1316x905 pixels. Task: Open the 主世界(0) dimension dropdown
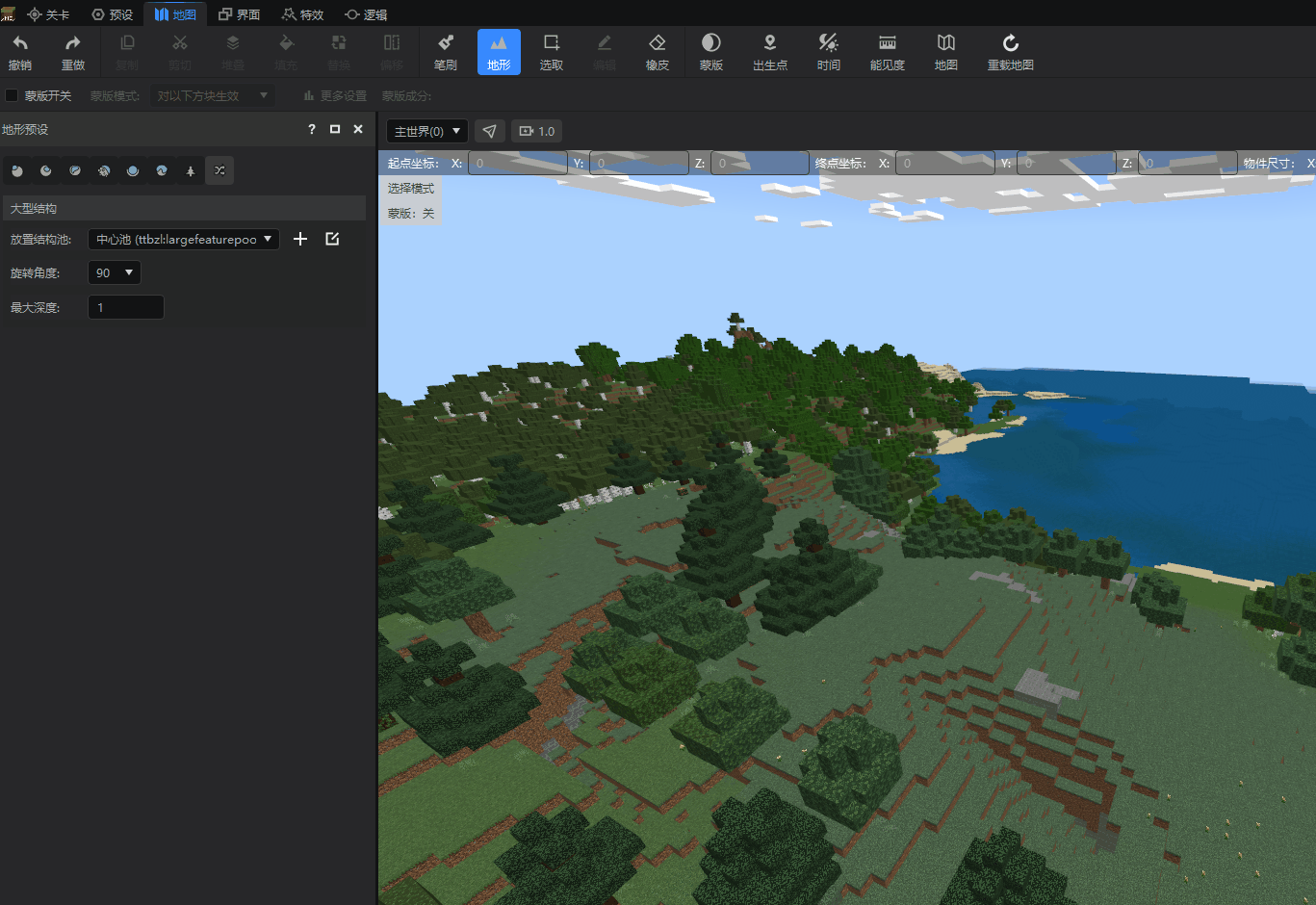coord(426,131)
